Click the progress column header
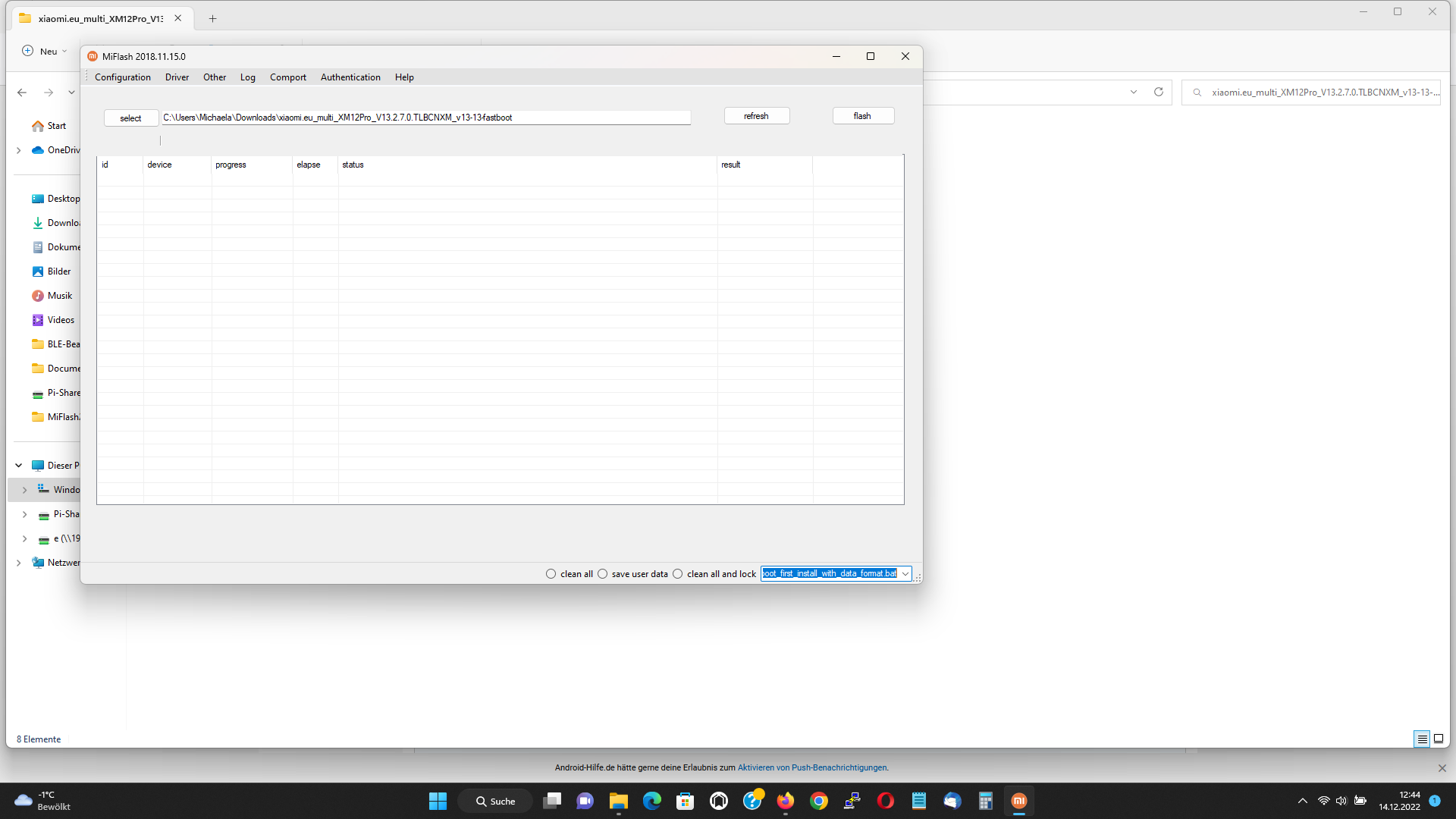1456x819 pixels. (x=252, y=165)
